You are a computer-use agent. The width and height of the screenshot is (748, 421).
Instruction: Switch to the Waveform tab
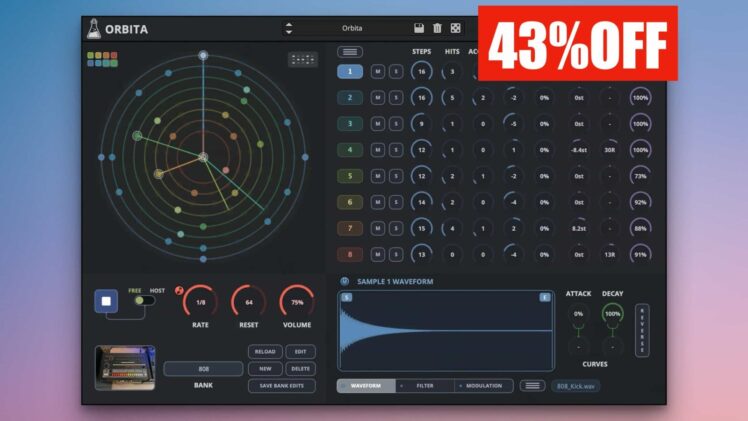click(x=366, y=386)
